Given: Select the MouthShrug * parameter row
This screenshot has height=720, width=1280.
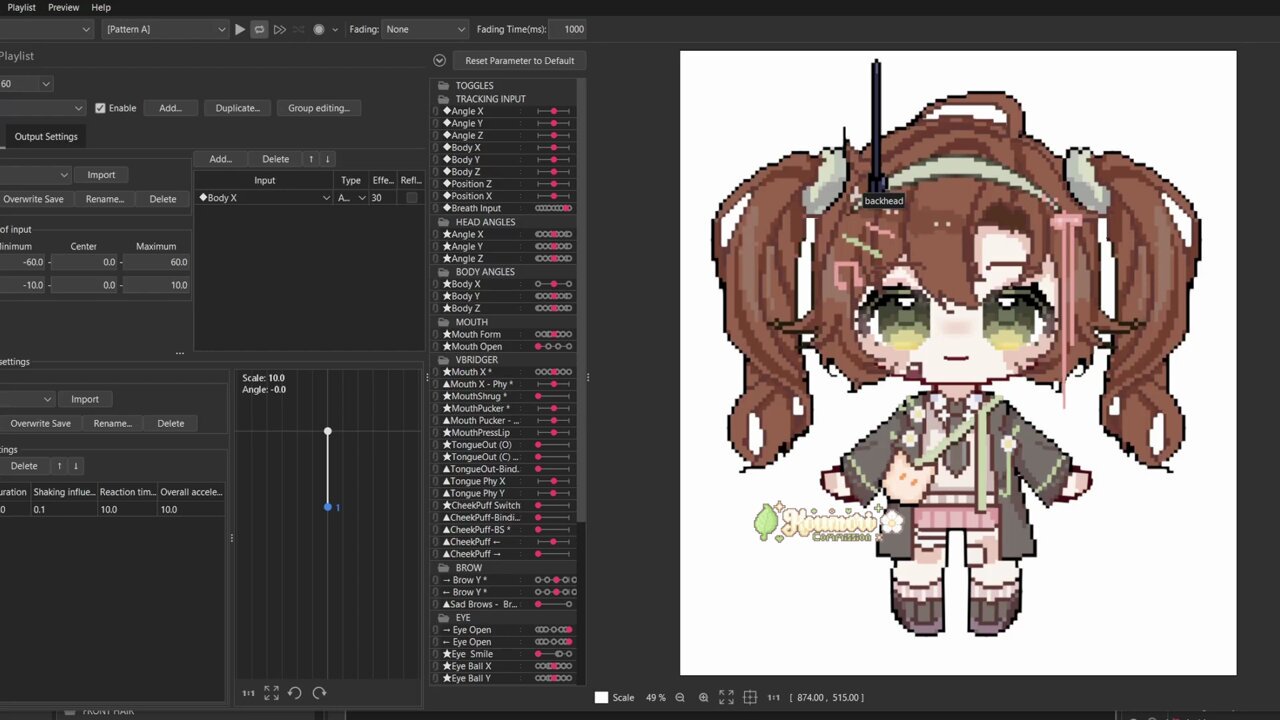Looking at the screenshot, I should click(x=505, y=396).
